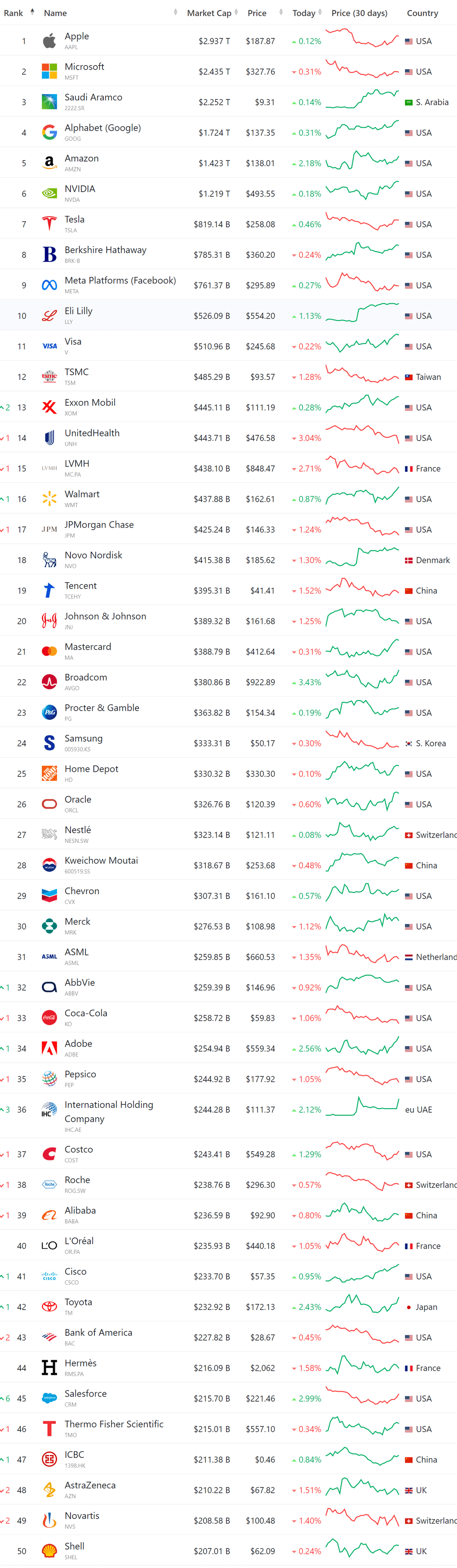457x1568 pixels.
Task: Click the Shell logo icon
Action: (x=50, y=1551)
